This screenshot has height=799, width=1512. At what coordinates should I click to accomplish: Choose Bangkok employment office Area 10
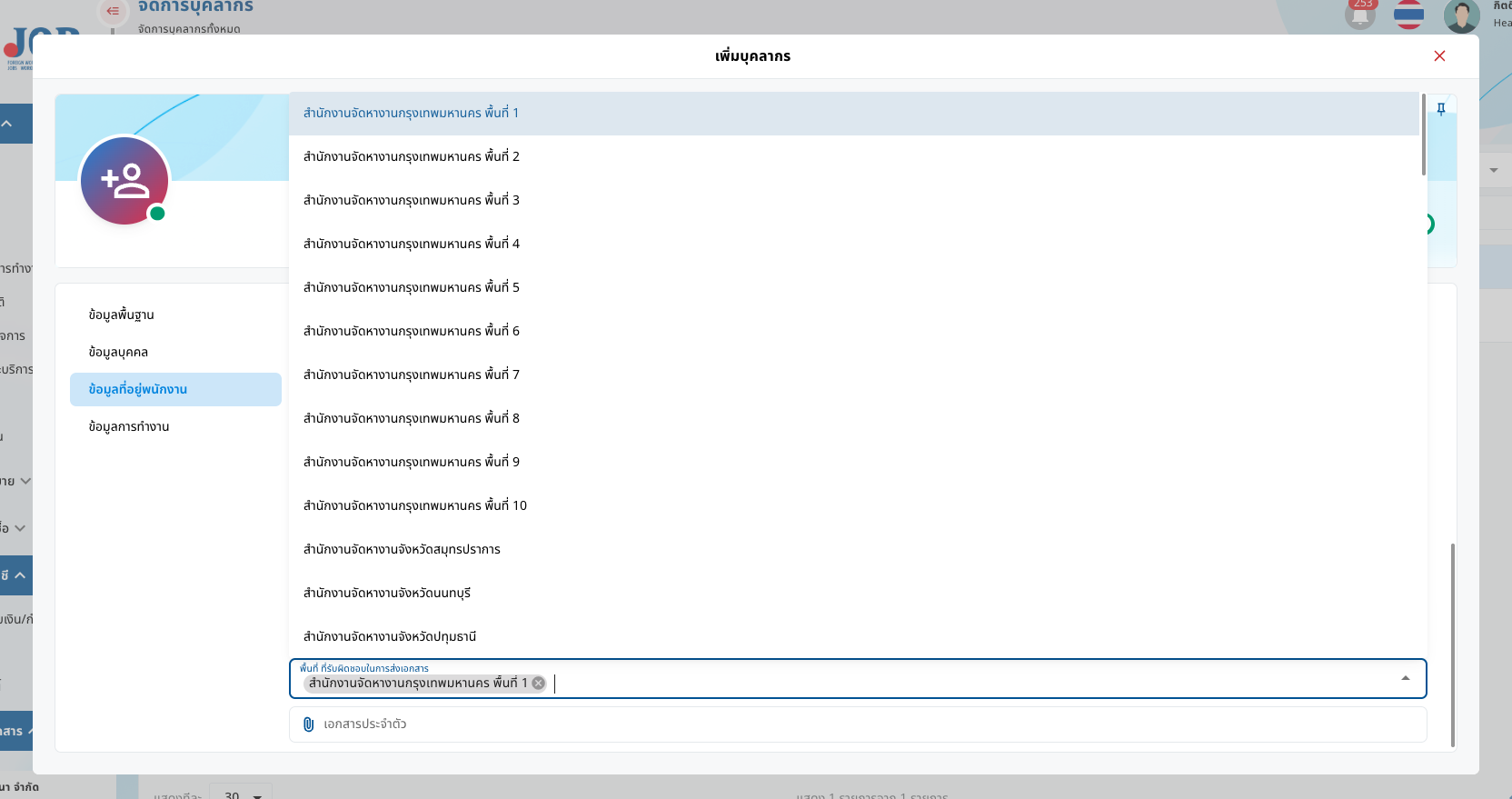pyautogui.click(x=415, y=505)
